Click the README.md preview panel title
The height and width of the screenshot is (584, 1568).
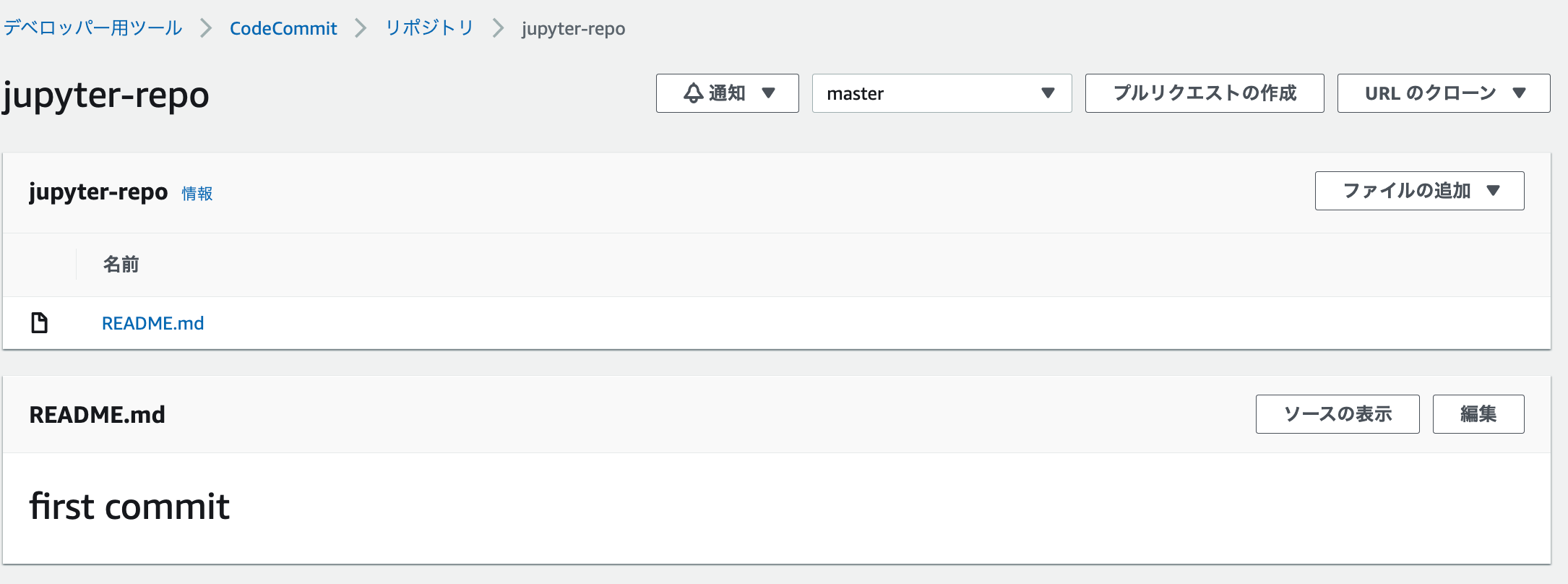97,415
